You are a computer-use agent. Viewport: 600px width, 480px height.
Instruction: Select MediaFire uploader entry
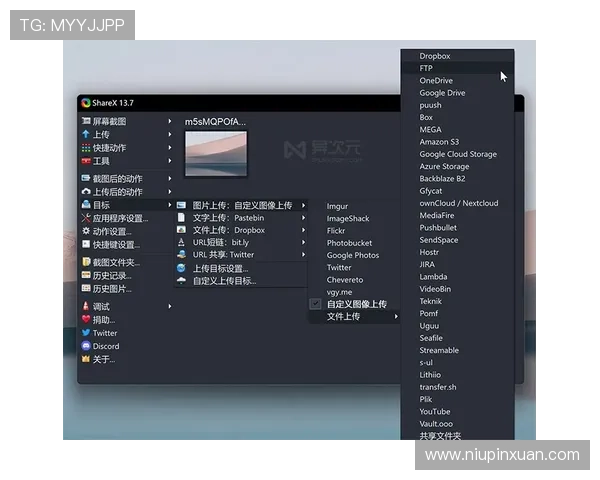[x=458, y=215]
